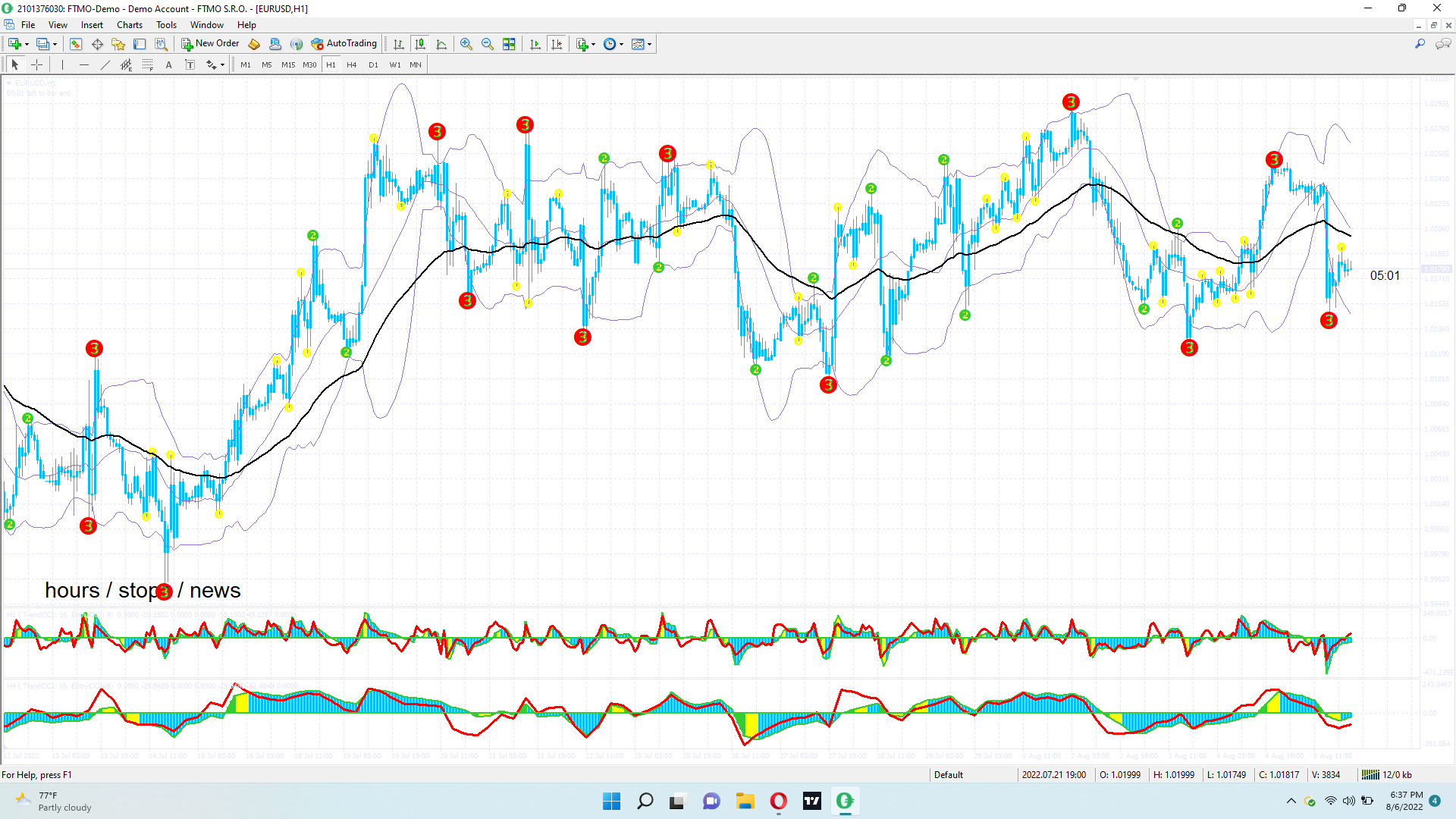1456x819 pixels.
Task: Toggle the Chart Shift button
Action: tap(557, 44)
